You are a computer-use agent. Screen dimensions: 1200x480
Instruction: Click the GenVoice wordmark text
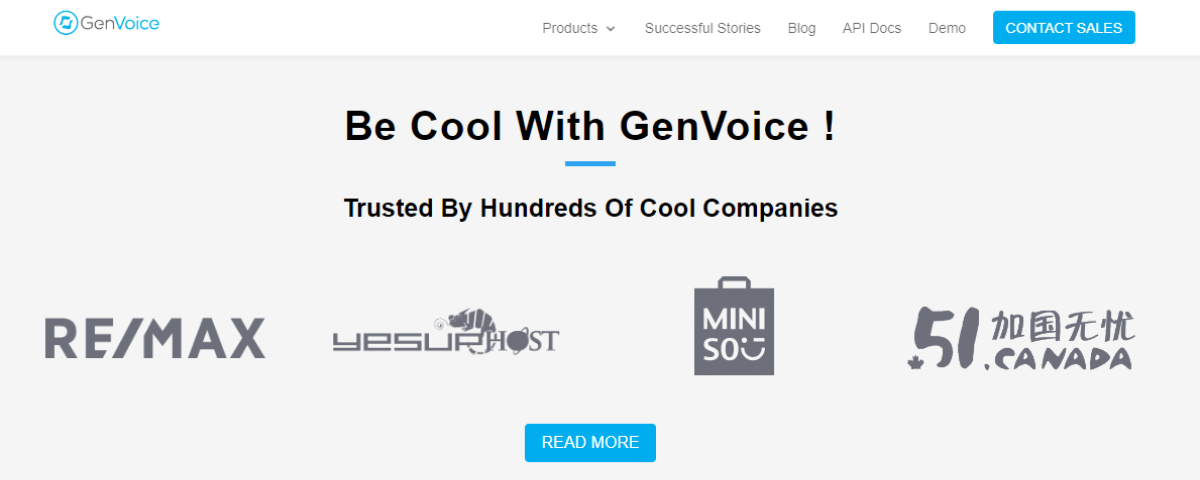(120, 23)
